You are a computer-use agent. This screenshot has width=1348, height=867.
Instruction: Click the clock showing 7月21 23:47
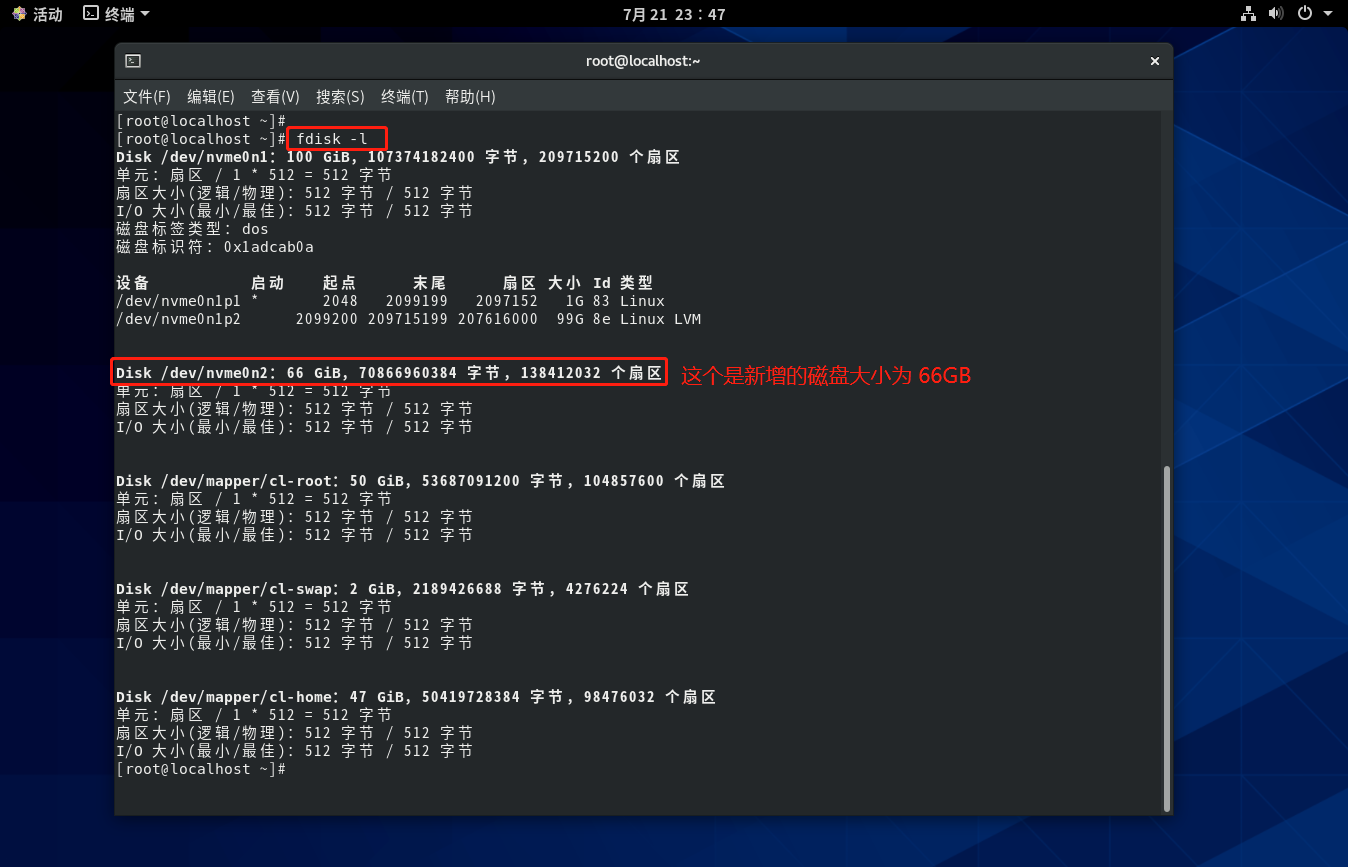coord(673,14)
